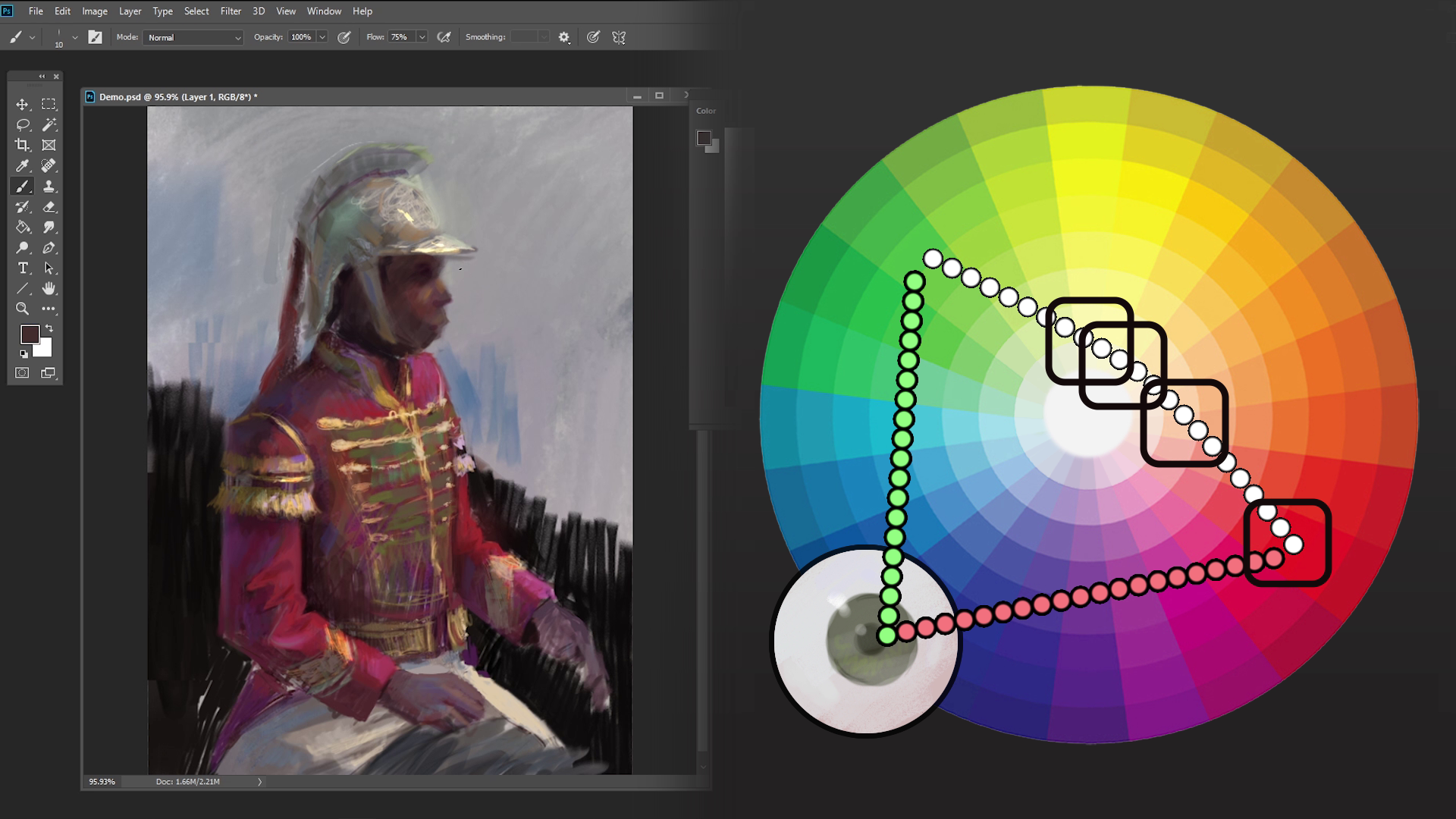
Task: Select the Move tool
Action: click(x=23, y=104)
